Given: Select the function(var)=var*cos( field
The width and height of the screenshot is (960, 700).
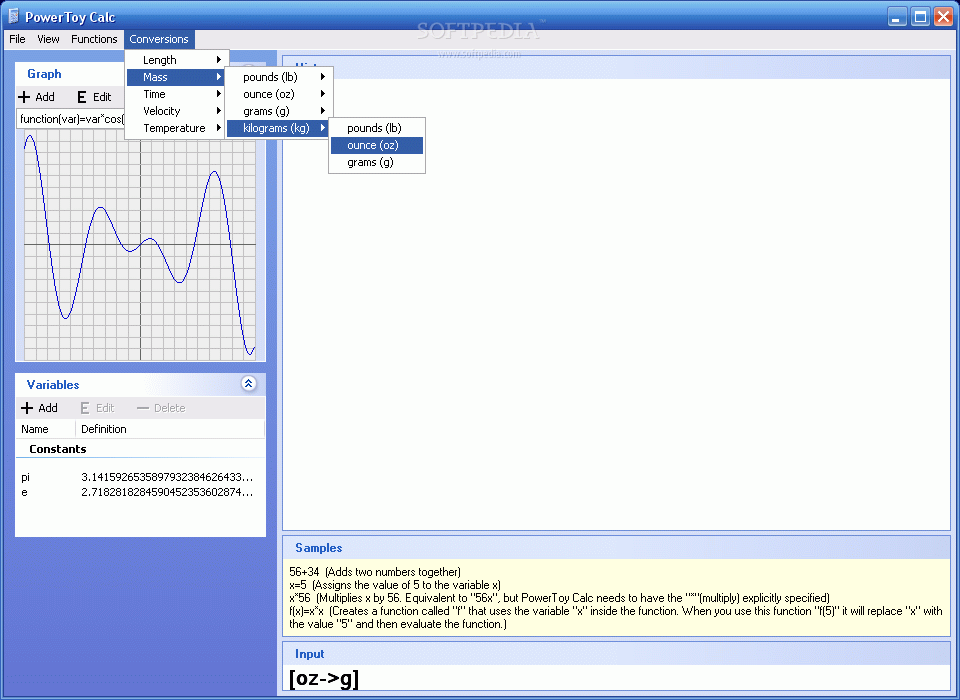Looking at the screenshot, I should click(x=72, y=119).
